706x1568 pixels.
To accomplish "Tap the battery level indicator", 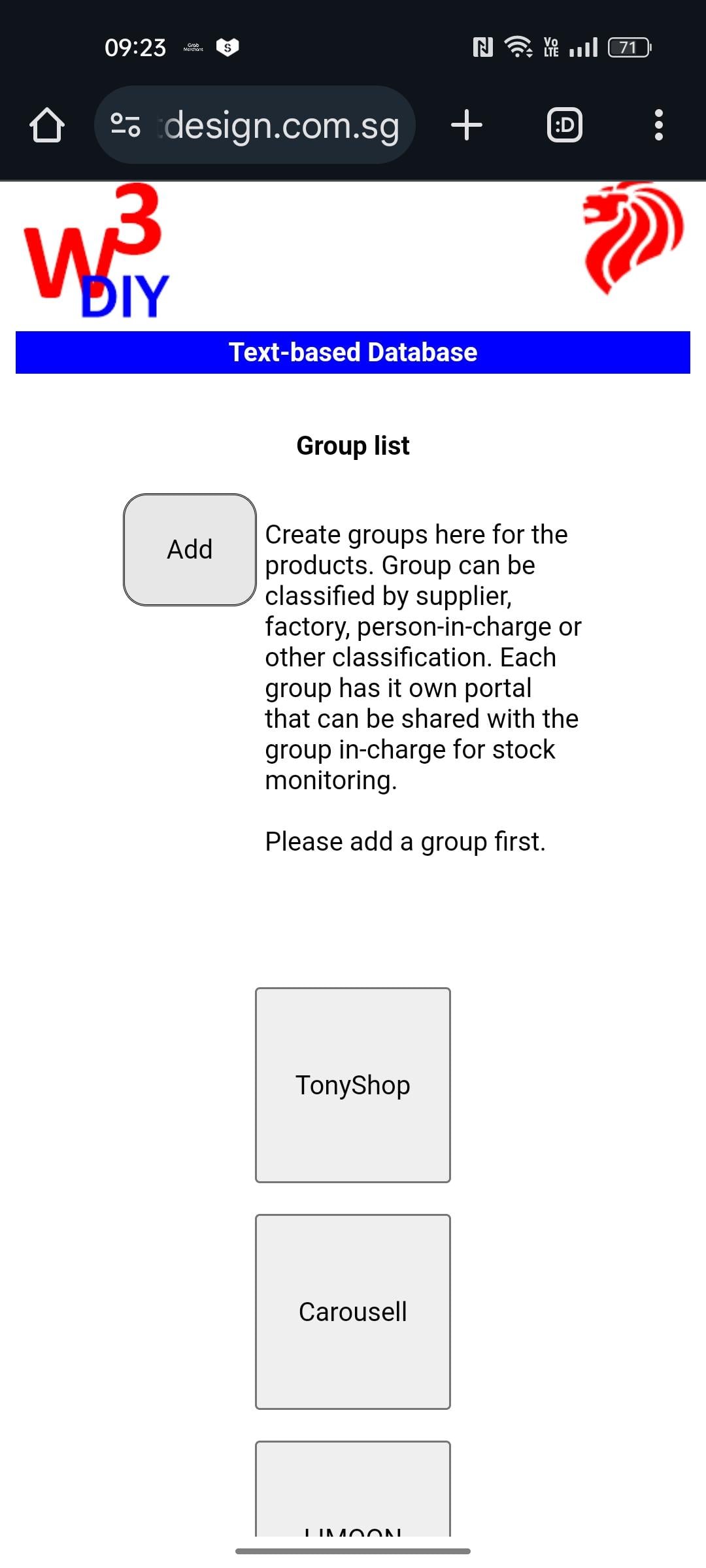I will pyautogui.click(x=629, y=47).
